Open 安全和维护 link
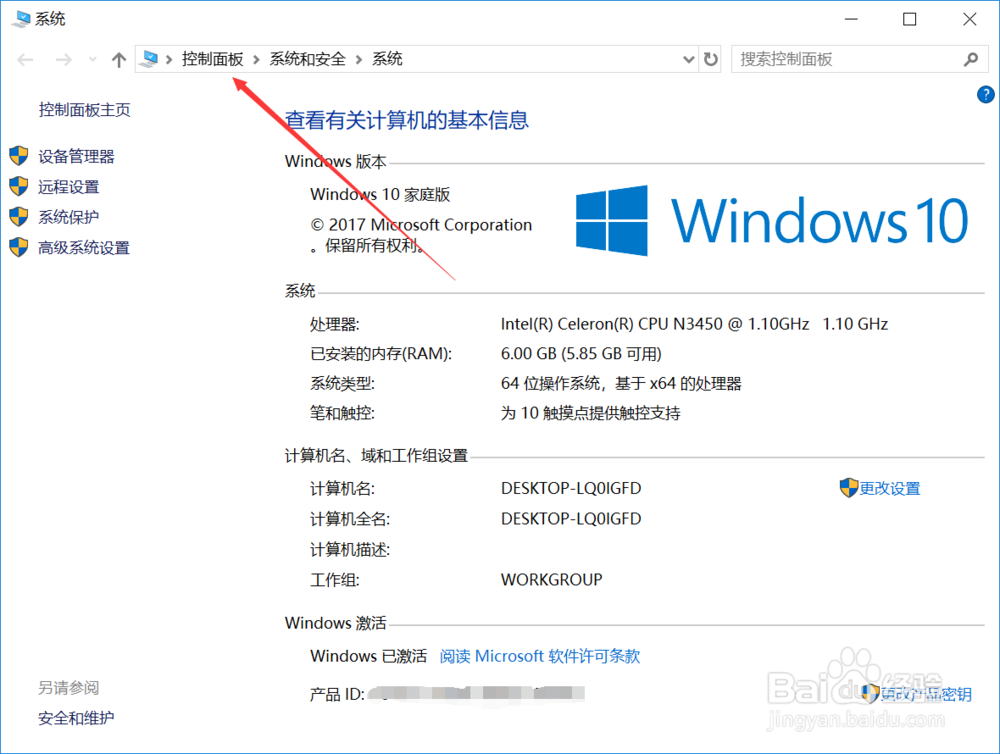This screenshot has height=754, width=1000. (x=76, y=718)
